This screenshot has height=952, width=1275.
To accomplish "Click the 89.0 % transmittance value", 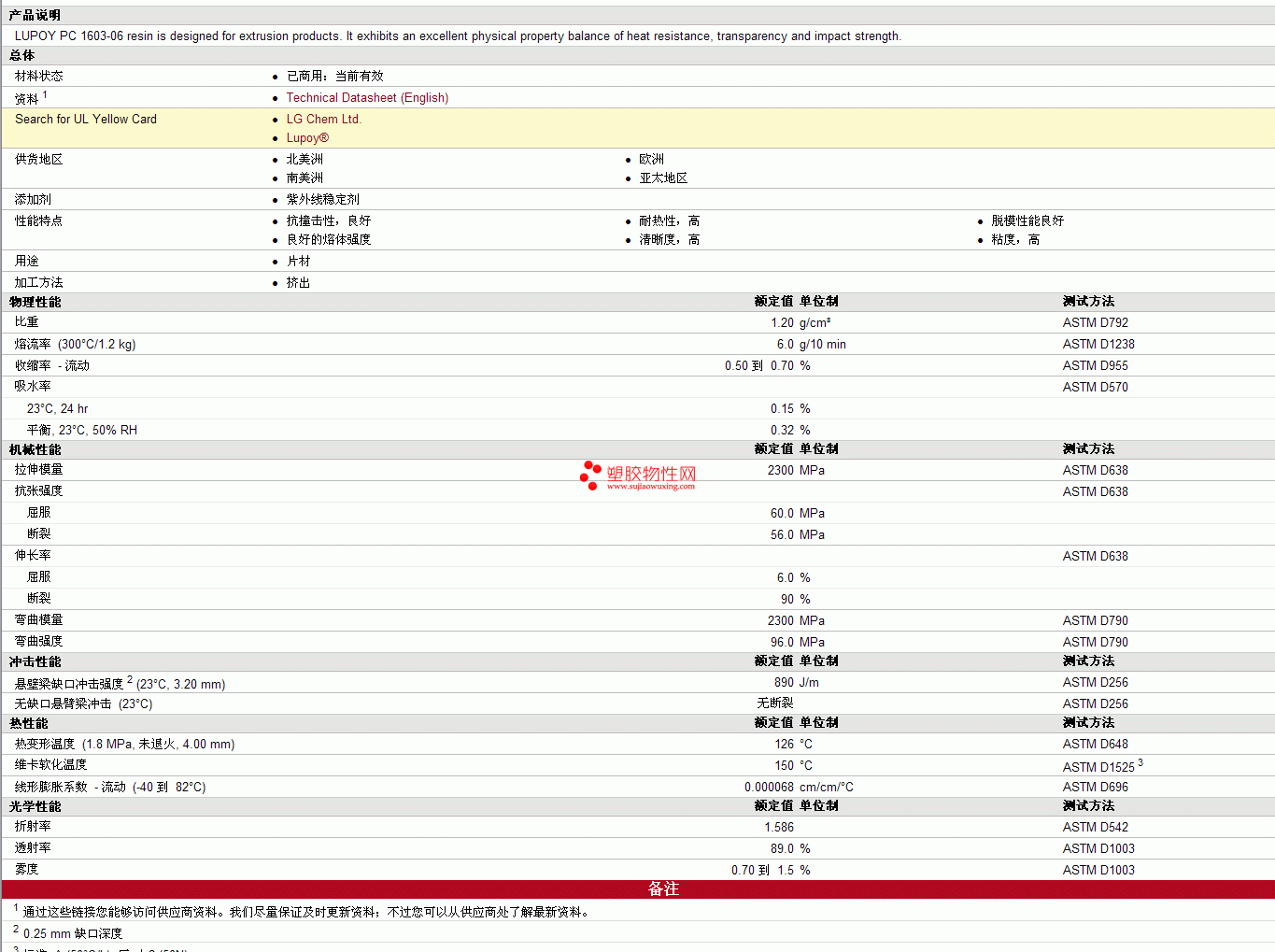I will tap(790, 848).
